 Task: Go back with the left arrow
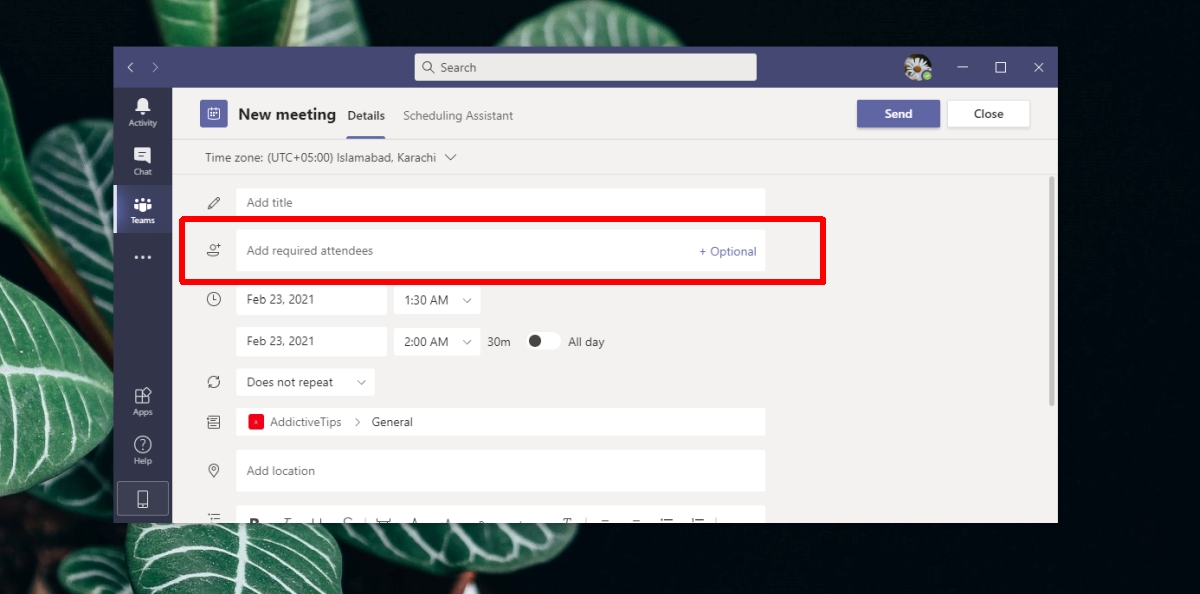coord(131,67)
